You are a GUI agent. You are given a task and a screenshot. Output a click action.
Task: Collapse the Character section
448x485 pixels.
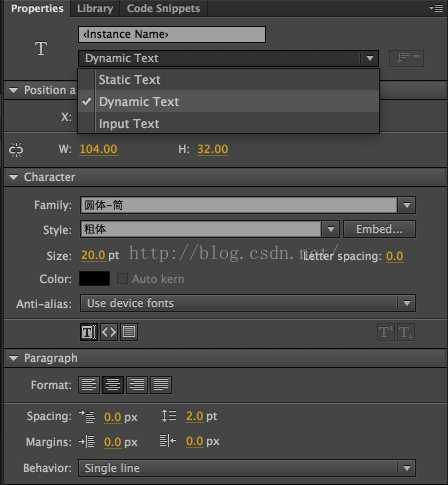[x=14, y=177]
